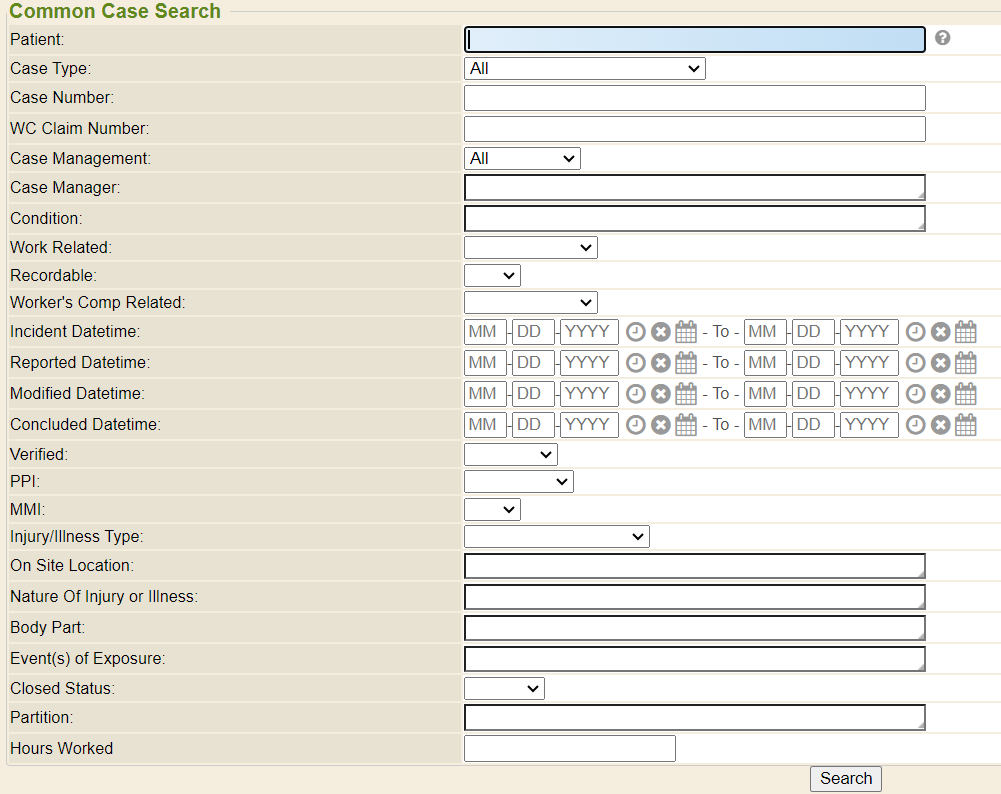Clear the Modified Datetime end date
Viewport: 1001px width, 794px height.
click(940, 394)
